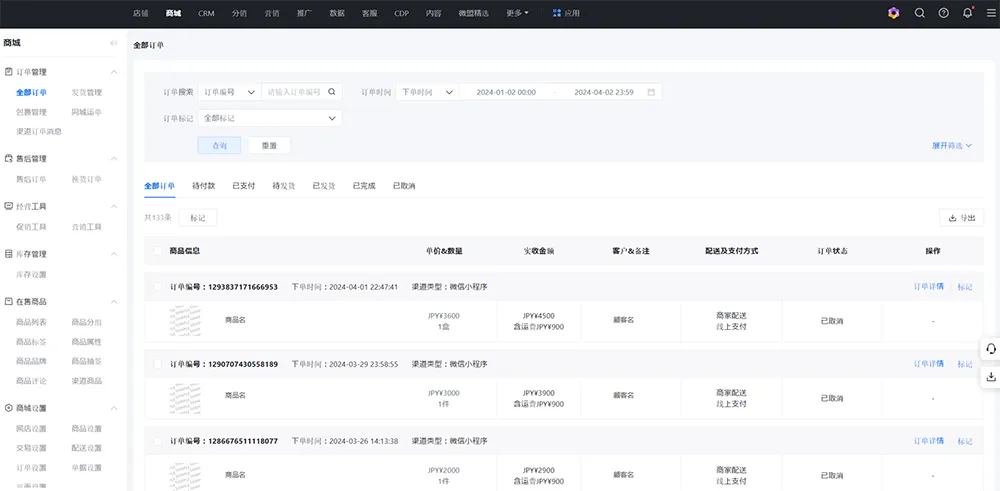The height and width of the screenshot is (491, 1000).
Task: Click the 商城设置 section icon
Action: pos(8,408)
